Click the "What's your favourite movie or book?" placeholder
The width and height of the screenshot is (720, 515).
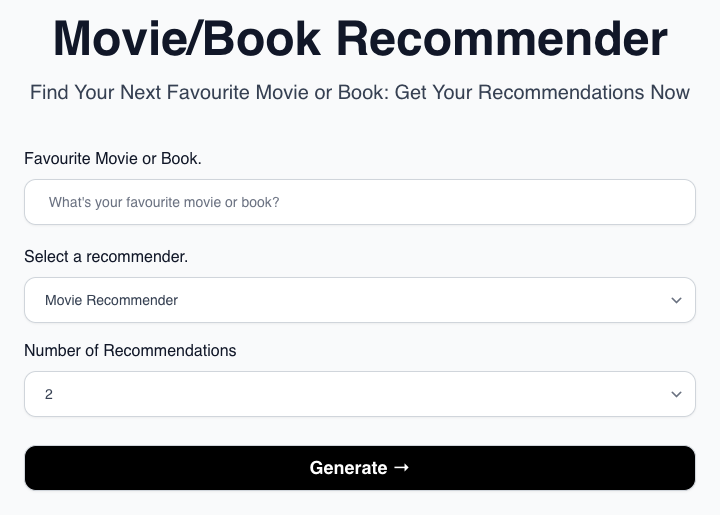coord(164,202)
